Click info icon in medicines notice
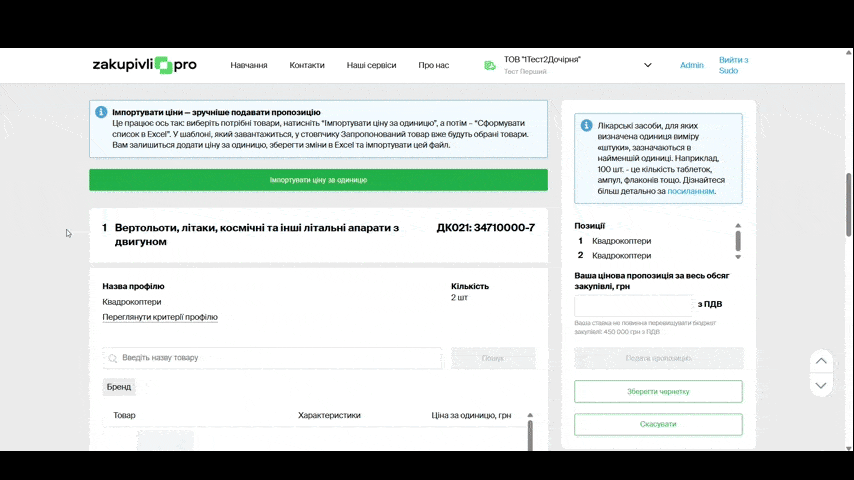This screenshot has height=480, width=854. tap(586, 125)
